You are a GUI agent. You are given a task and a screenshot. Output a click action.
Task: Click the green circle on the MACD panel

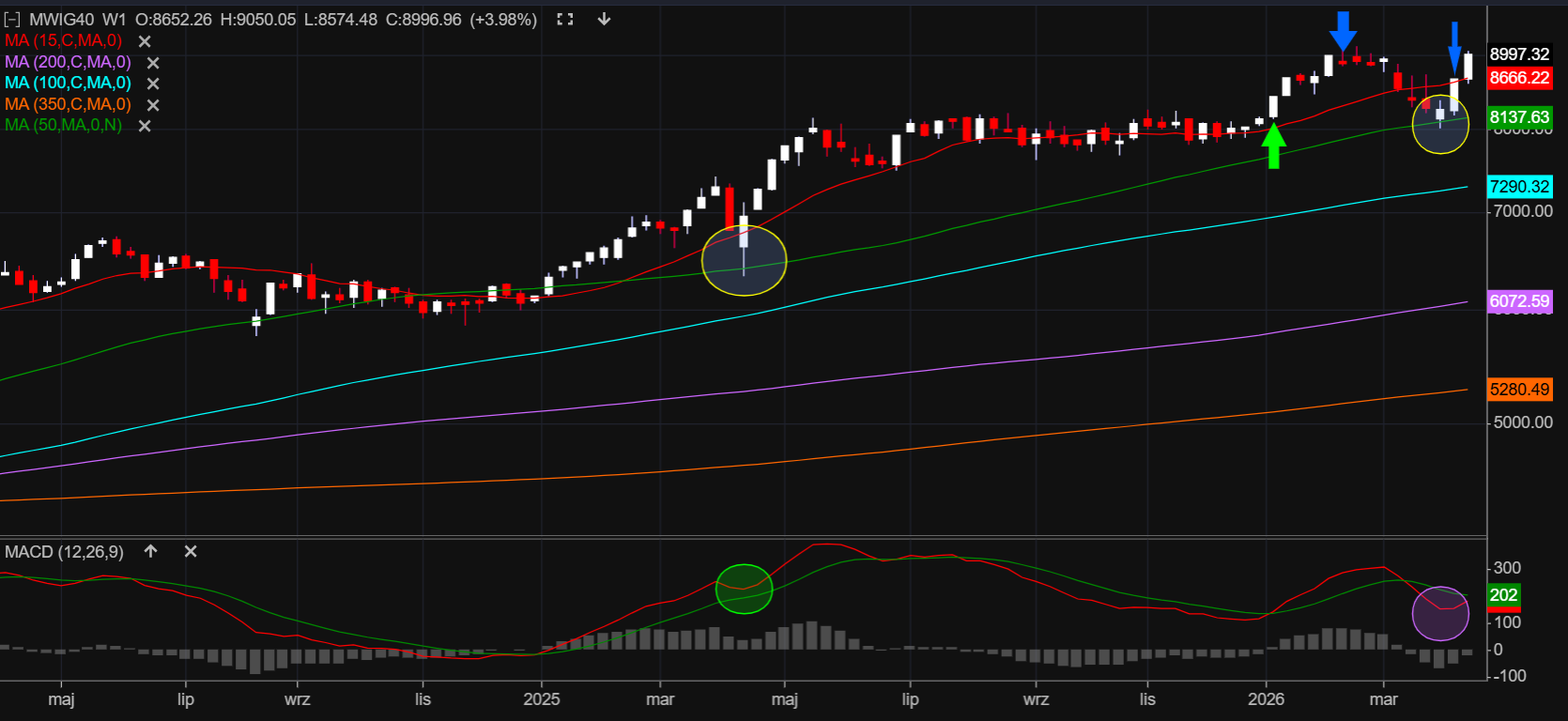coord(744,590)
